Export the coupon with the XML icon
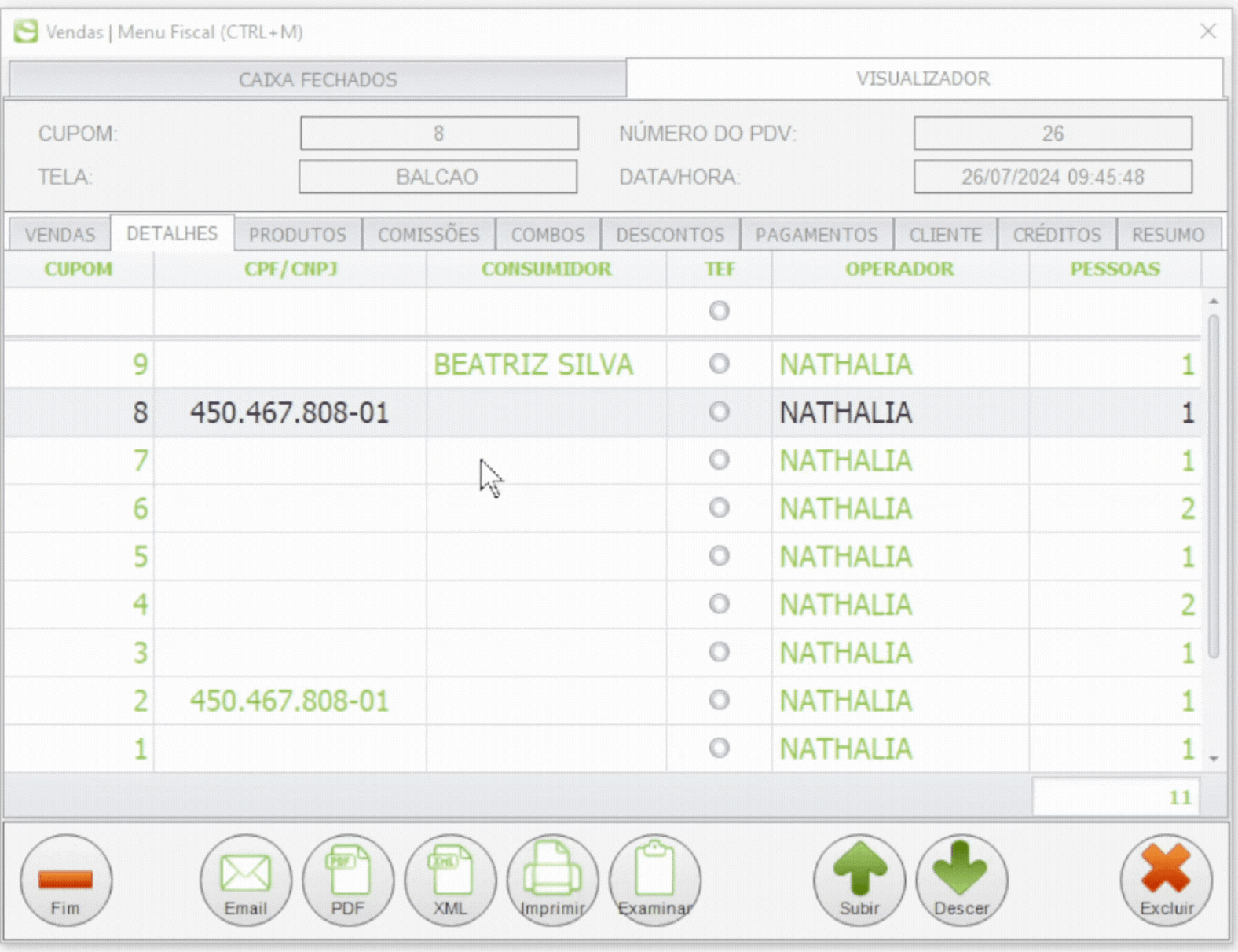Screen dimensions: 1238x952 point(450,880)
